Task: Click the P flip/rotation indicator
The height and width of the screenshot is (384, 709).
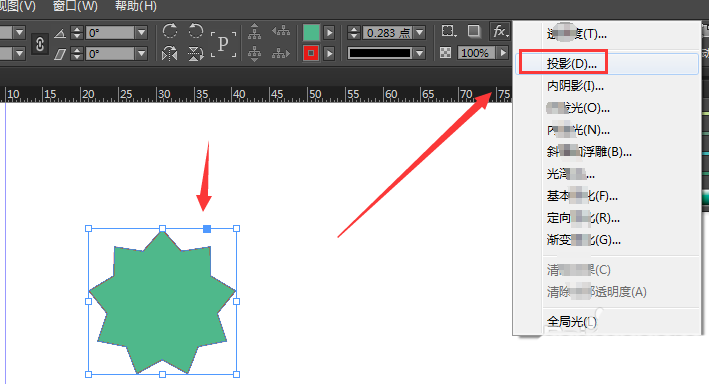Action: 223,44
